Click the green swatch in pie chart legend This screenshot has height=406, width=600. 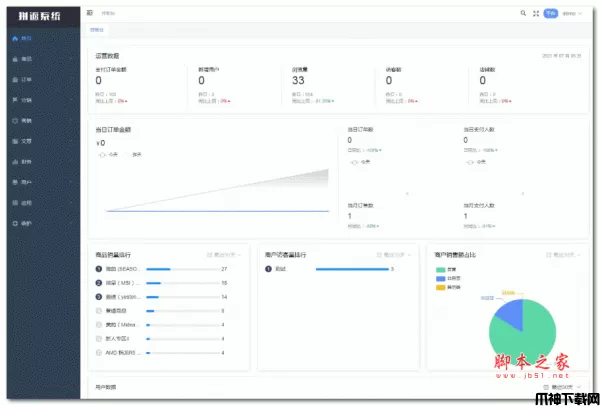[439, 269]
